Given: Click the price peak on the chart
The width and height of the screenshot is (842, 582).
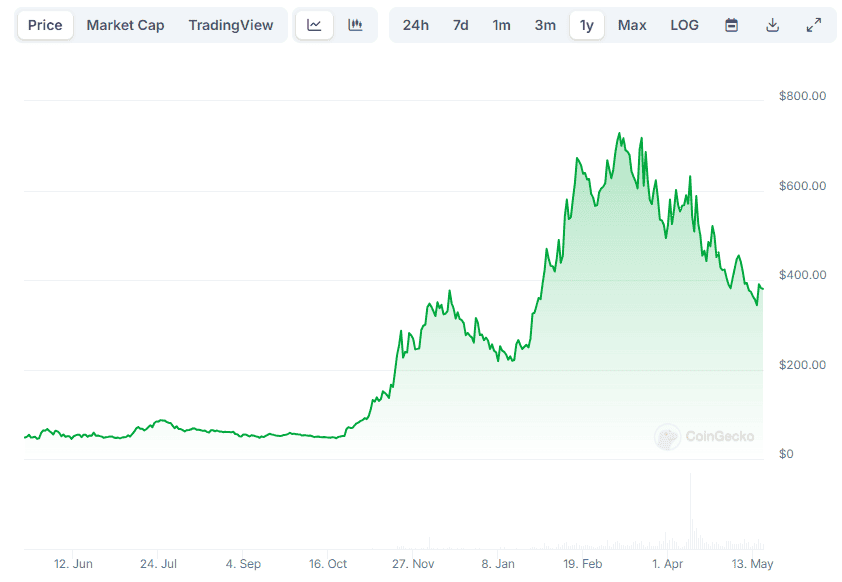Looking at the screenshot, I should 619,133.
